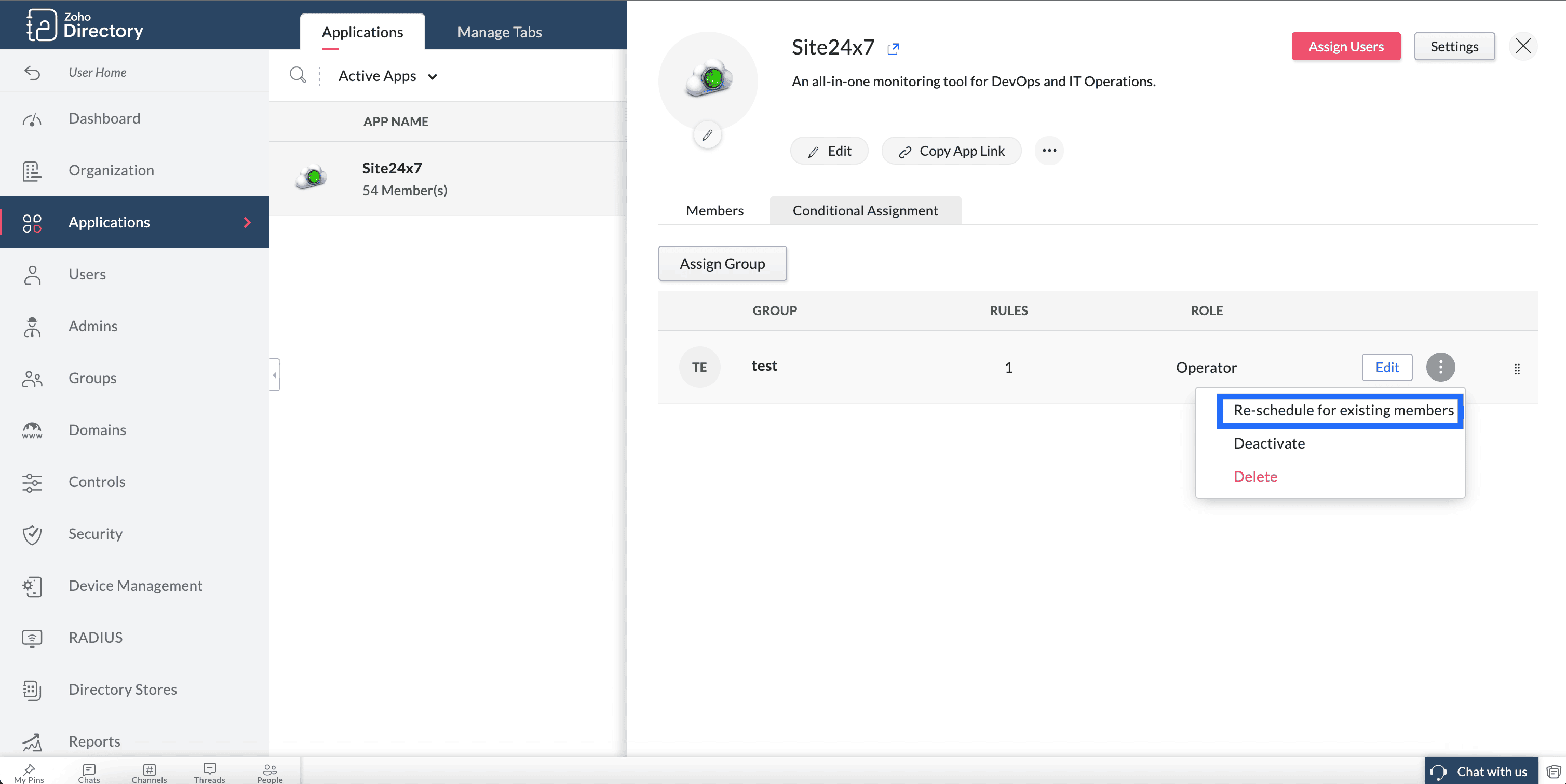Click the TE group avatar
1566x784 pixels.
coord(699,367)
